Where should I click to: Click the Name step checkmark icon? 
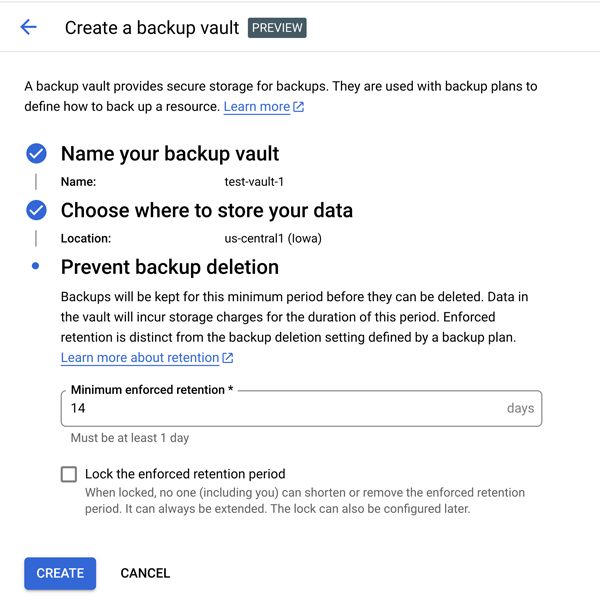(36, 154)
